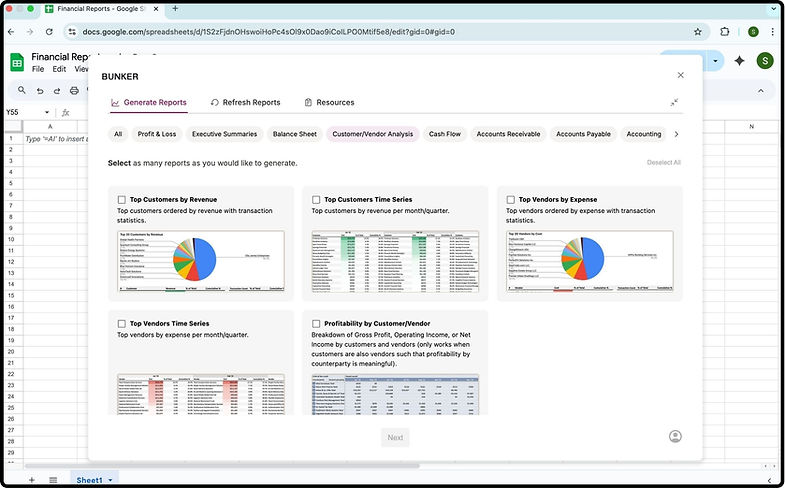Screen dimensions: 785x488
Task: Click the undo arrow in toolbar
Action: (40, 91)
